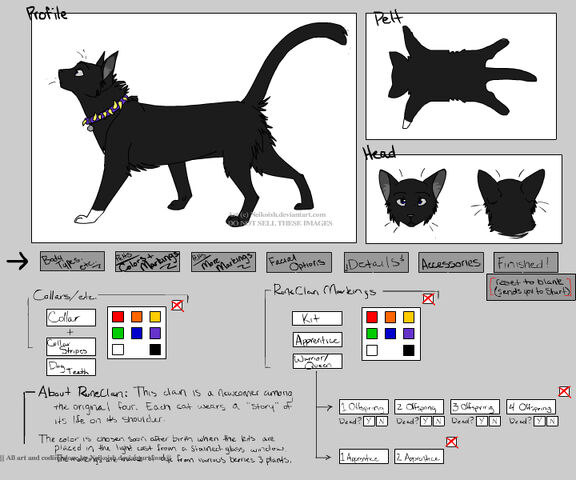Switch to the Facial Options tab
This screenshot has width=576, height=480.
[299, 262]
